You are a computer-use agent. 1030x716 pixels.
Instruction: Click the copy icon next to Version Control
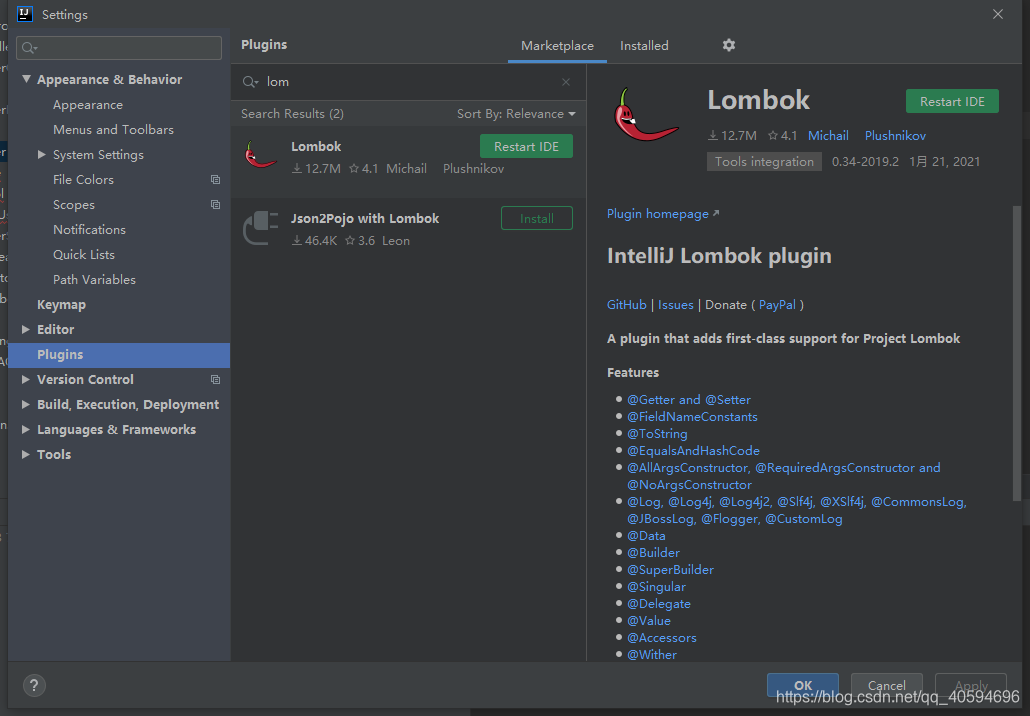tap(215, 379)
